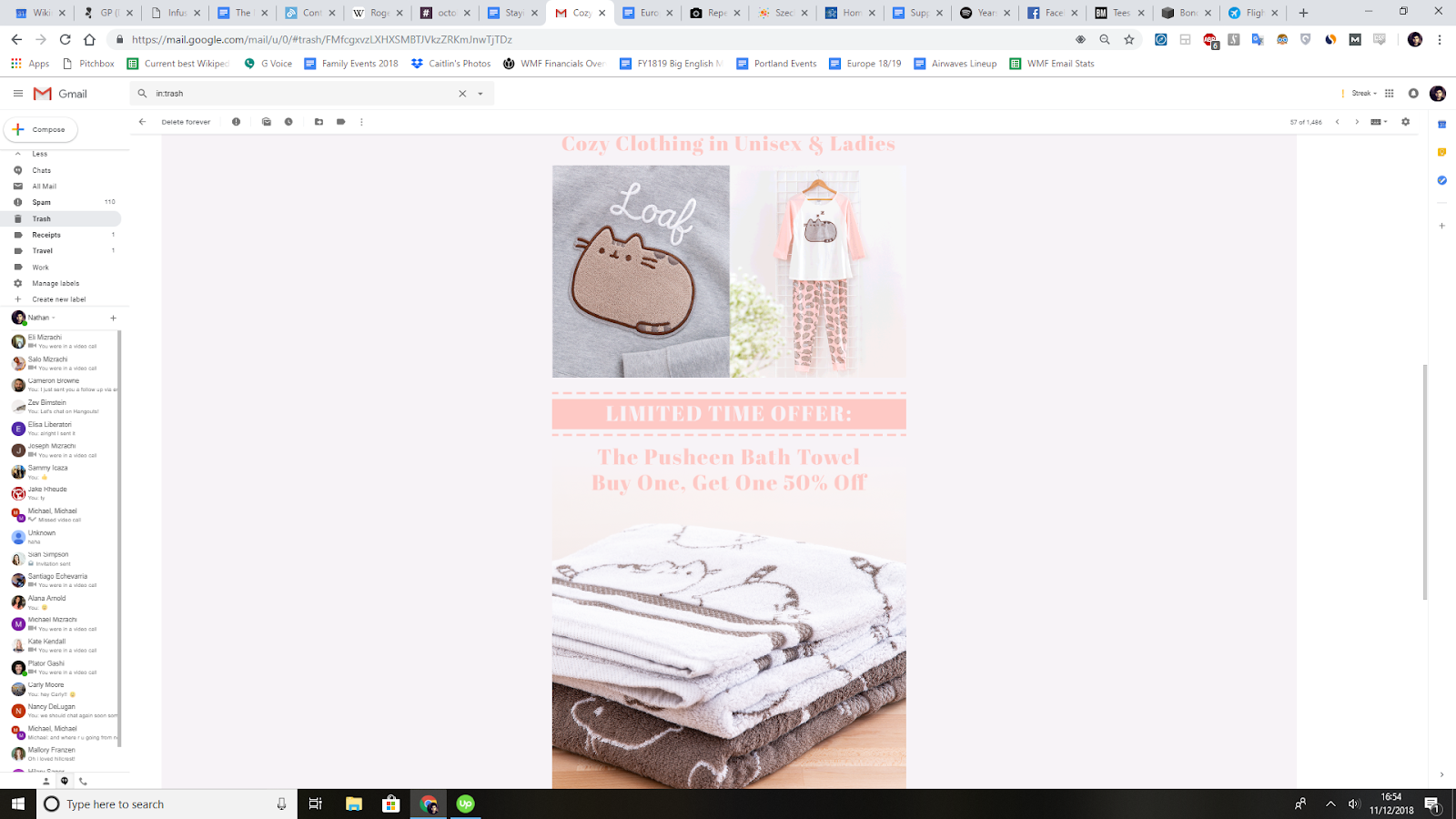Open the Portland Events bookmark
The width and height of the screenshot is (1456, 819).
[776, 64]
